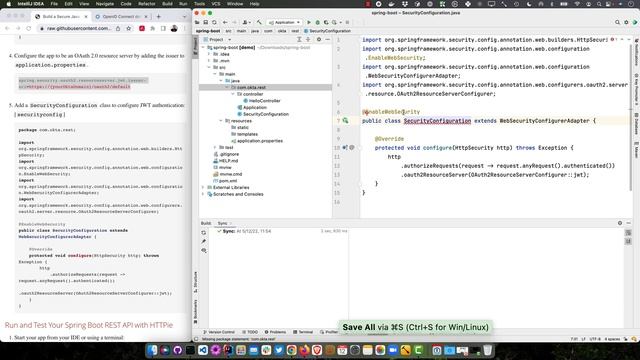This screenshot has width=640, height=360.
Task: Click spring-boot breadcrumb in navigation bar
Action: tap(208, 31)
